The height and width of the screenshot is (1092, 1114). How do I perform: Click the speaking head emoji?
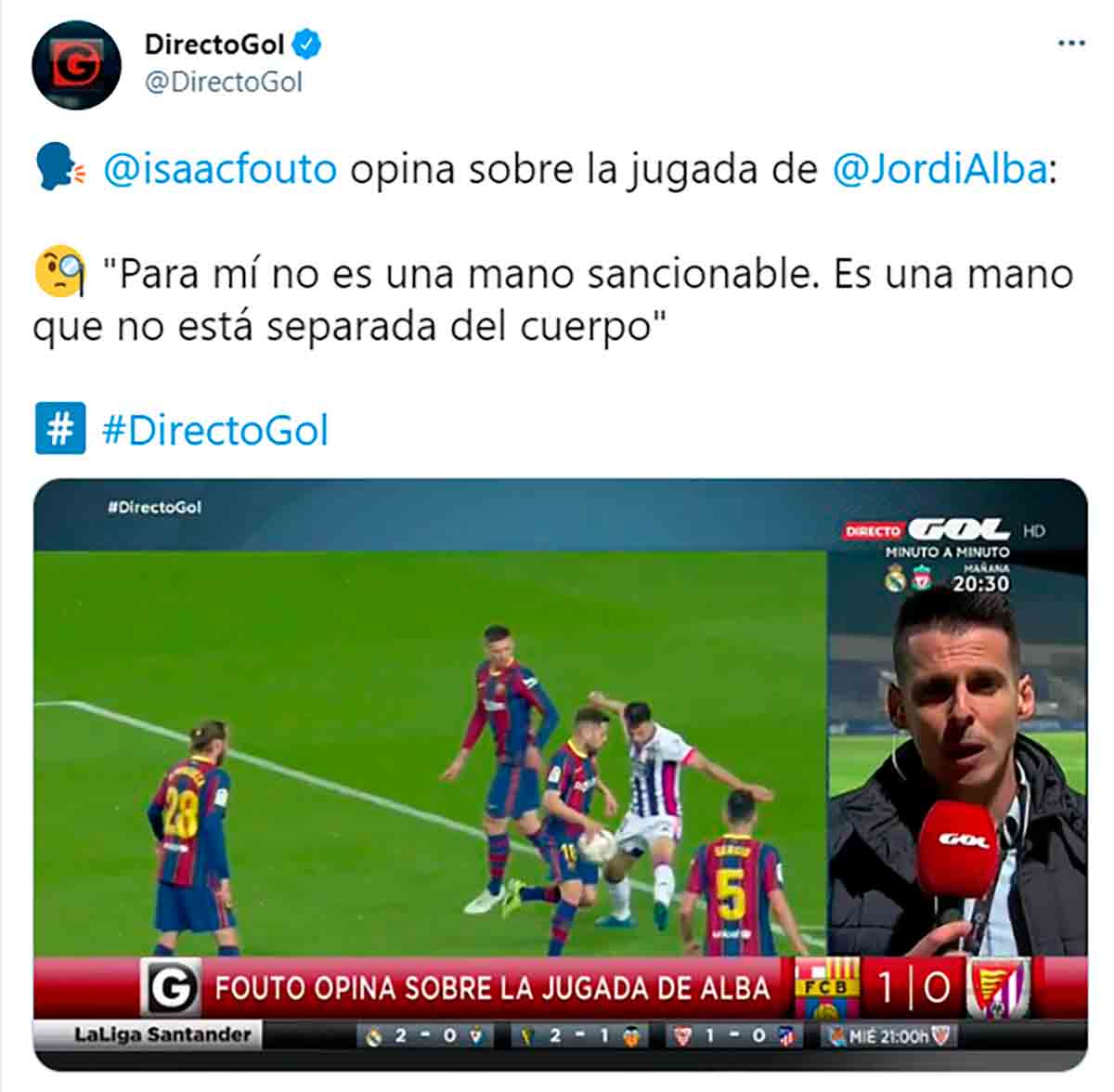tap(60, 169)
